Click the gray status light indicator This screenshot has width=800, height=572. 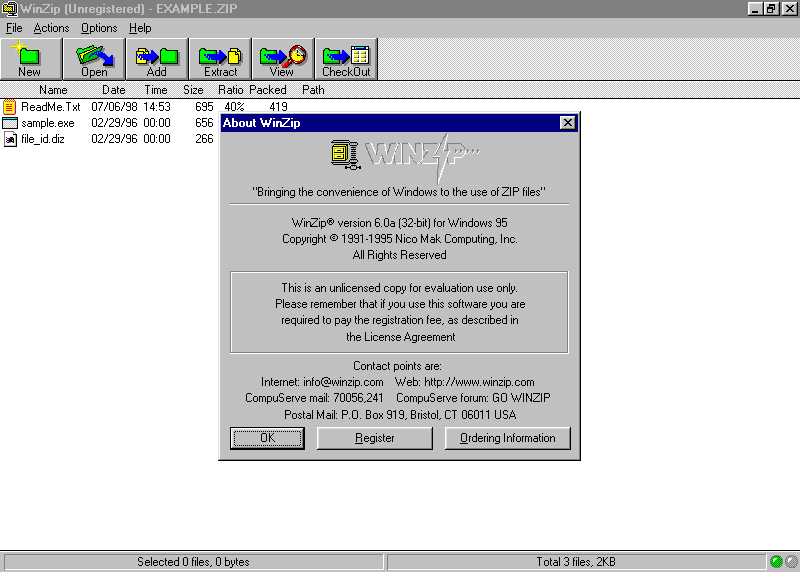791,562
